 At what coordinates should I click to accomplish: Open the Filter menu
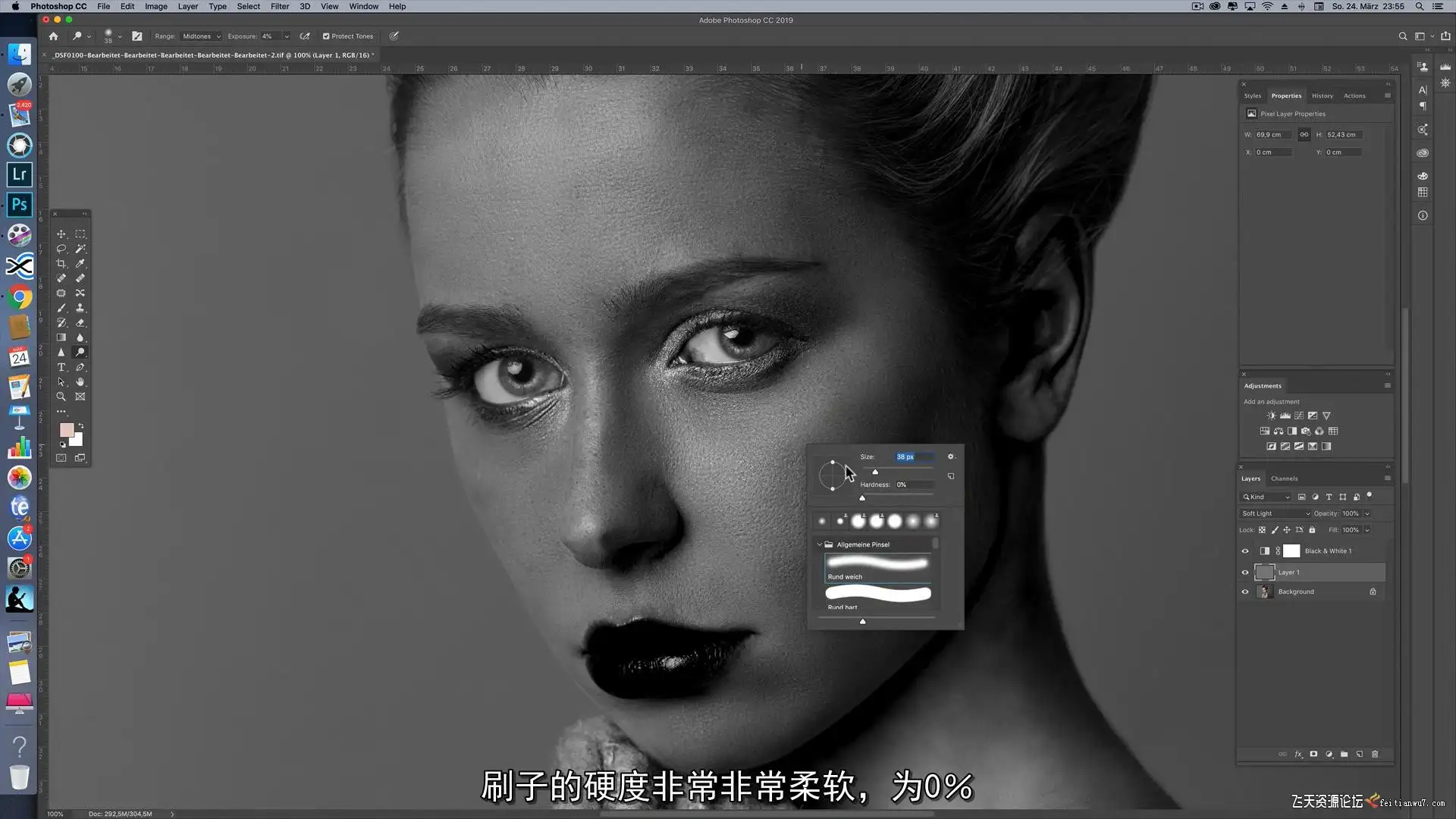click(280, 6)
